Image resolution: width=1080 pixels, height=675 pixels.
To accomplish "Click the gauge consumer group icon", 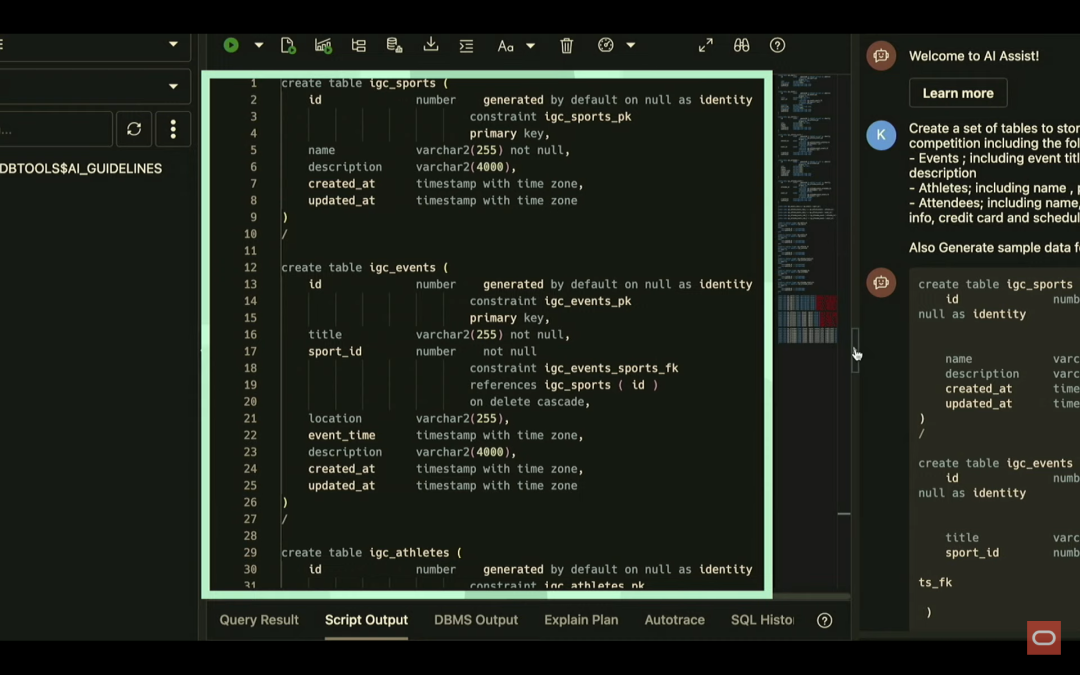I will pos(605,45).
